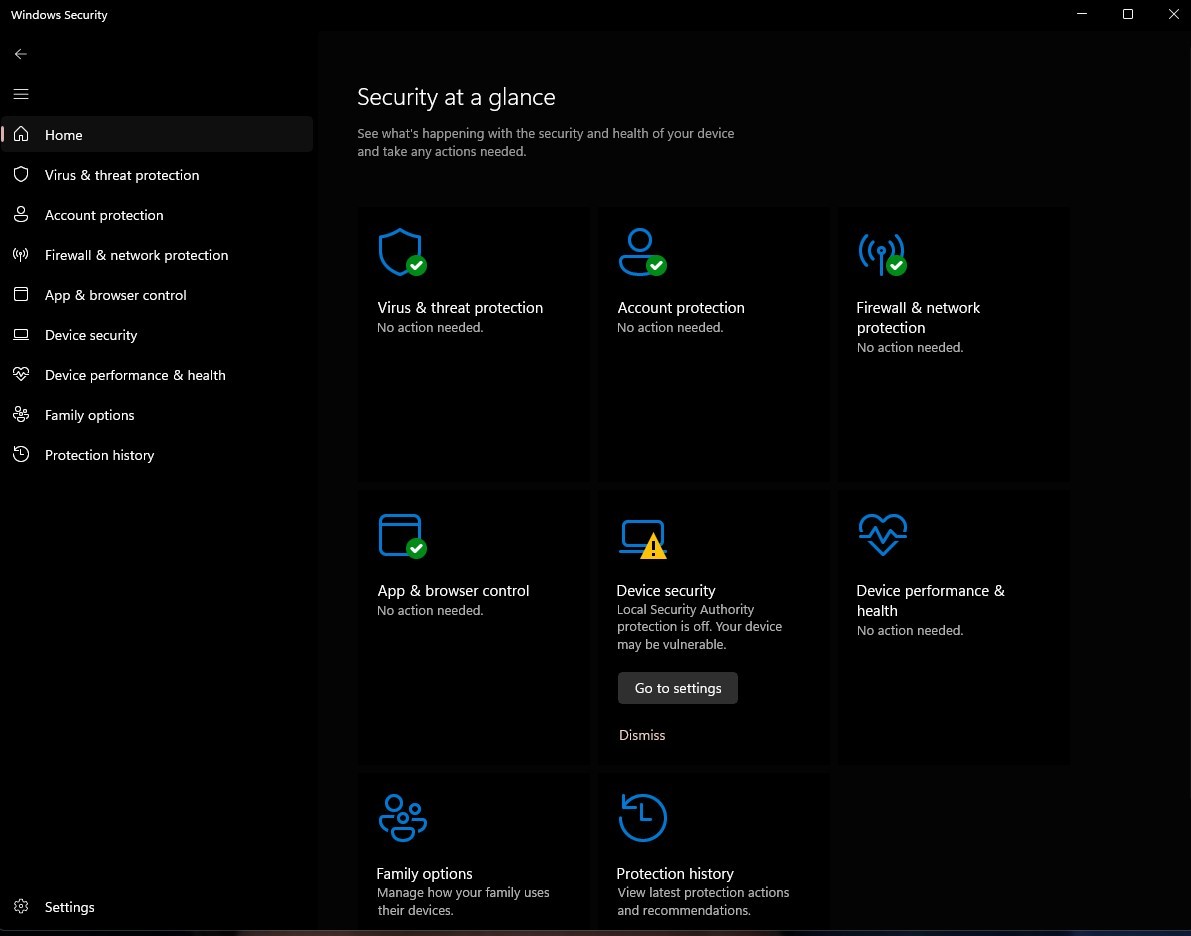
Task: Click the Home house icon in sidebar
Action: (21, 134)
